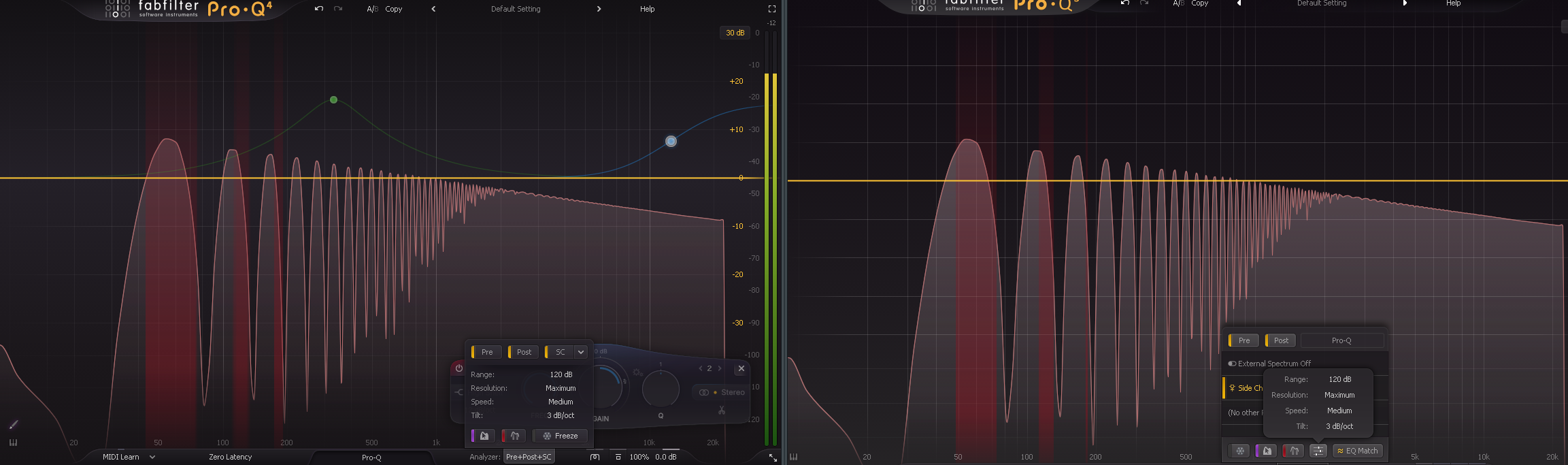Go to next band arrow
Viewport: 1568px width, 465px height.
(720, 368)
